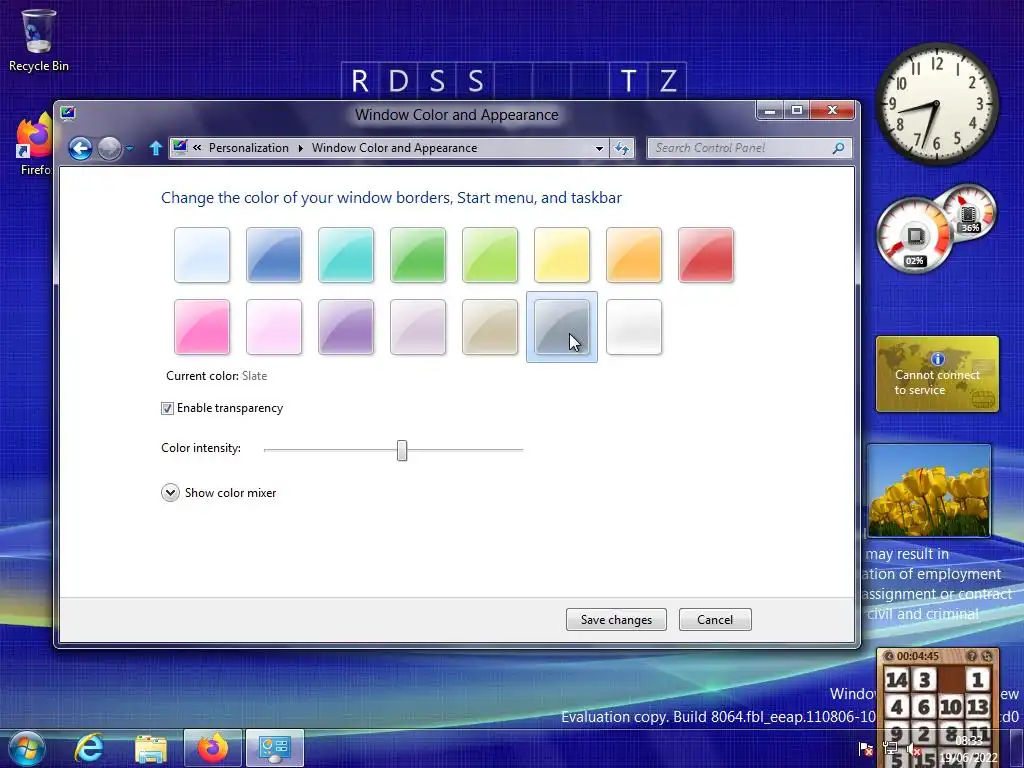This screenshot has width=1024, height=768.
Task: Click the Up one level arrow
Action: pos(155,148)
